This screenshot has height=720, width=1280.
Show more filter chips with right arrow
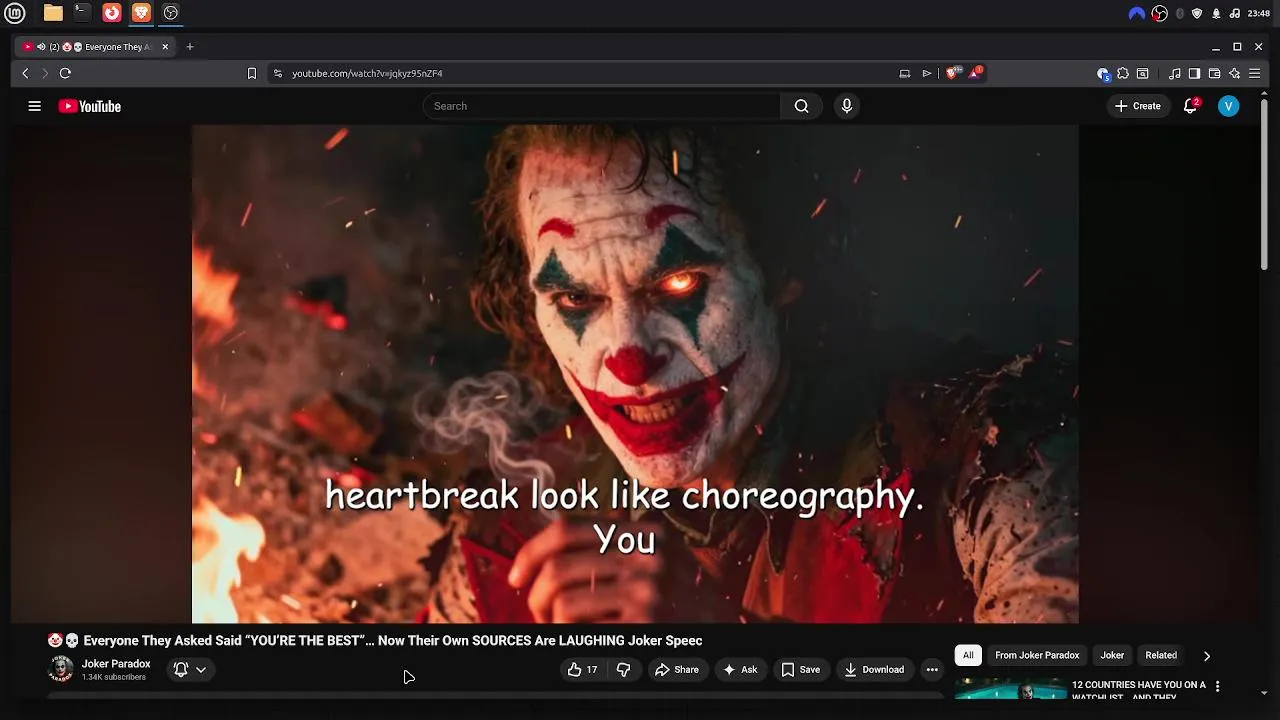click(1206, 656)
